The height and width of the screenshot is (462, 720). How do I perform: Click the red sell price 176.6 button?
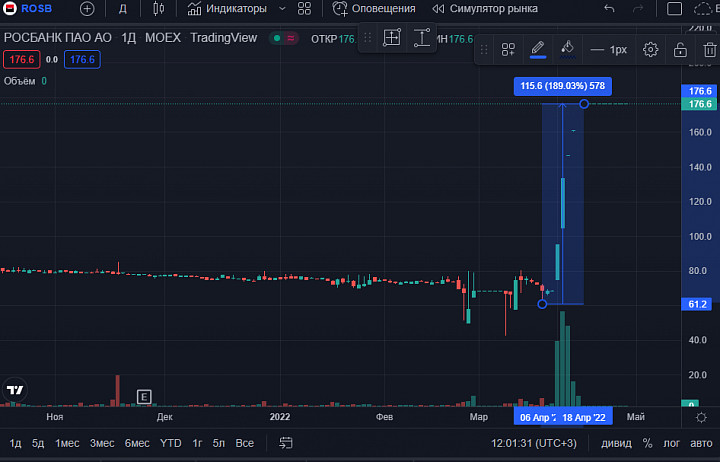pos(22,60)
